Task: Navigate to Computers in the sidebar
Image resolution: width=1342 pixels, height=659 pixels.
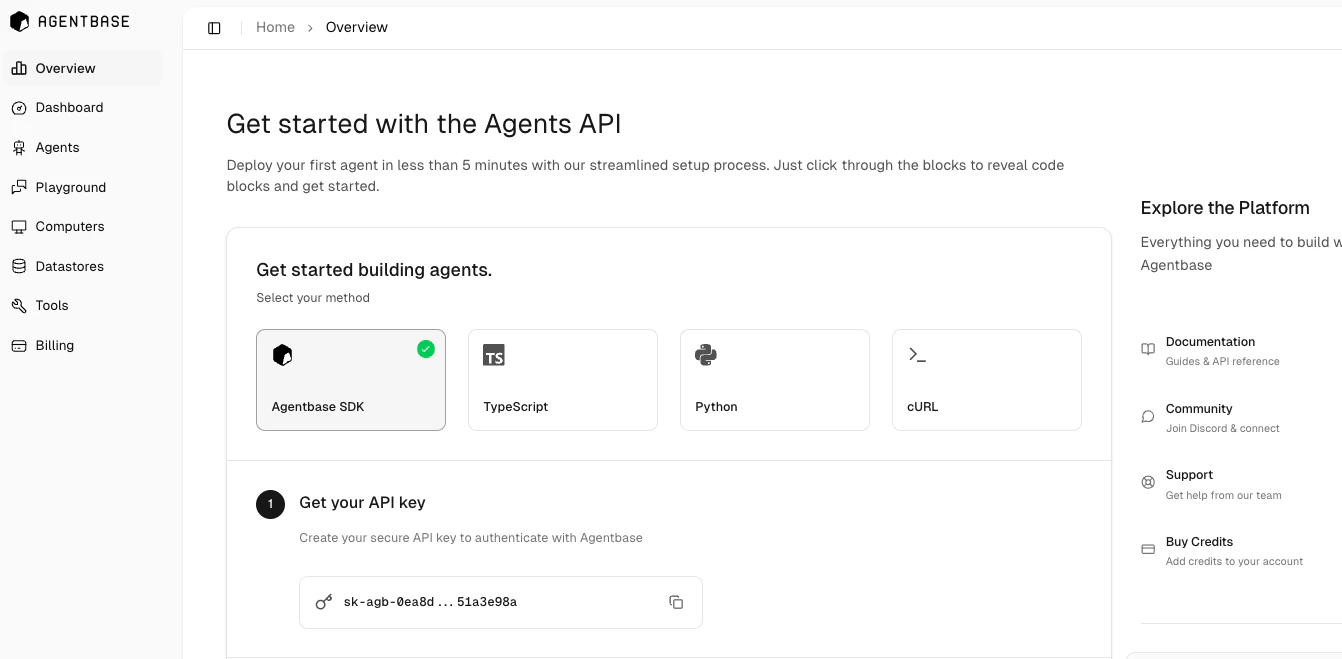Action: (83, 227)
